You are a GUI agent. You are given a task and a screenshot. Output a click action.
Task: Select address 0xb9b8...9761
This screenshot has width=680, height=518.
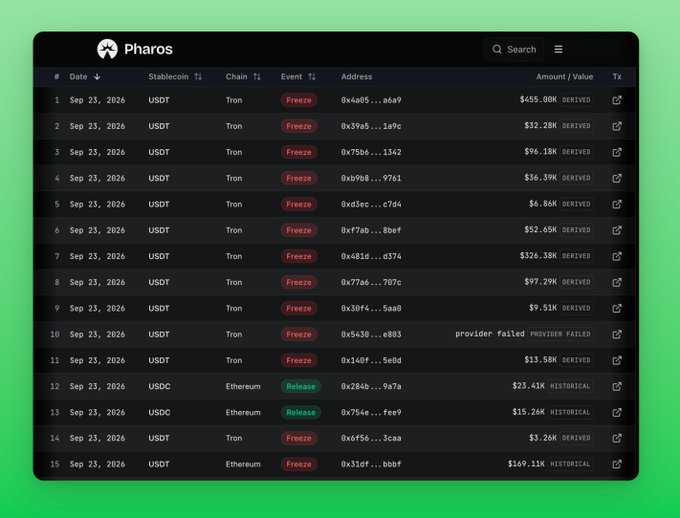(371, 178)
